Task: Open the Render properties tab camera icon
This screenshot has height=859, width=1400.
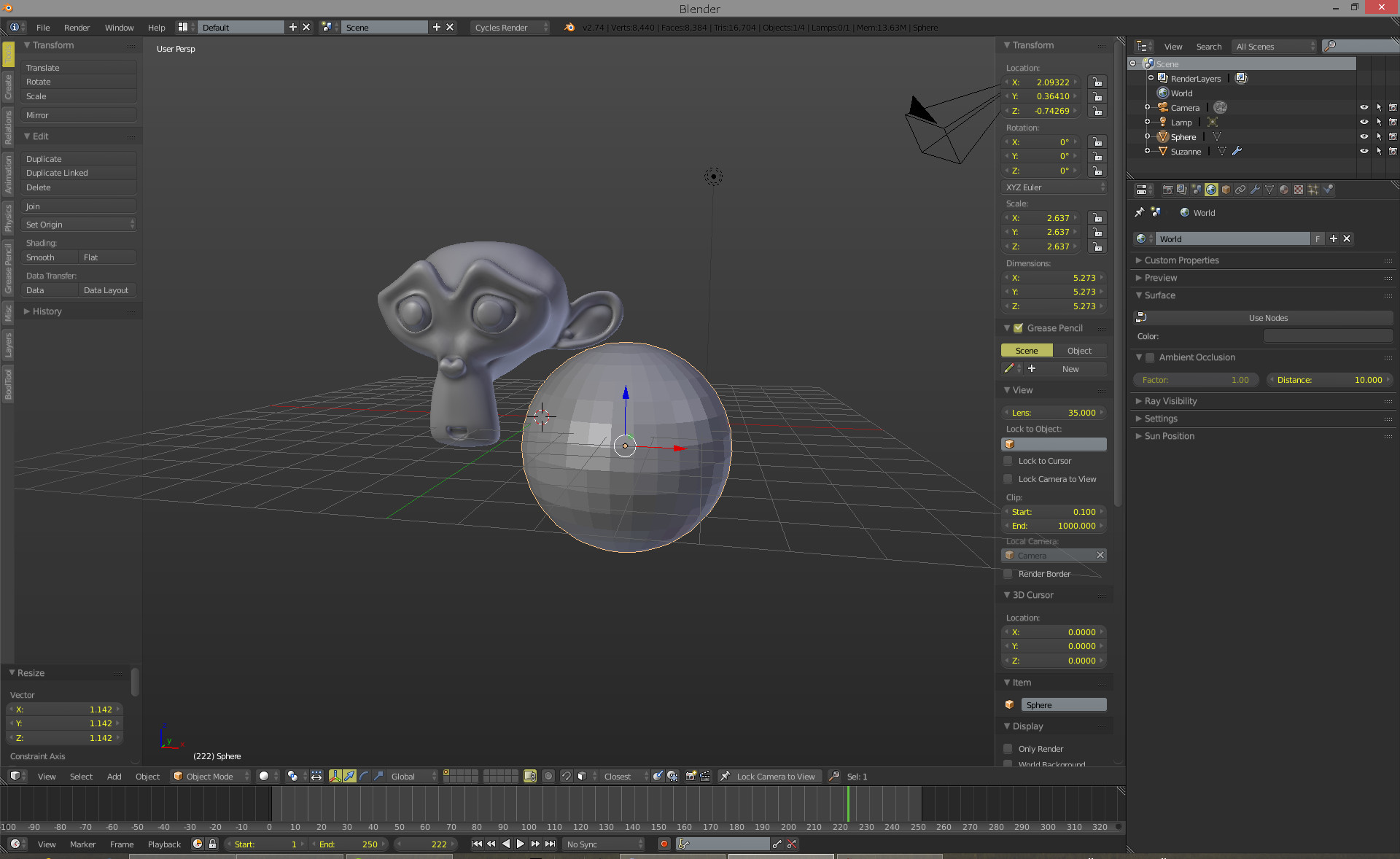Action: [x=1167, y=190]
